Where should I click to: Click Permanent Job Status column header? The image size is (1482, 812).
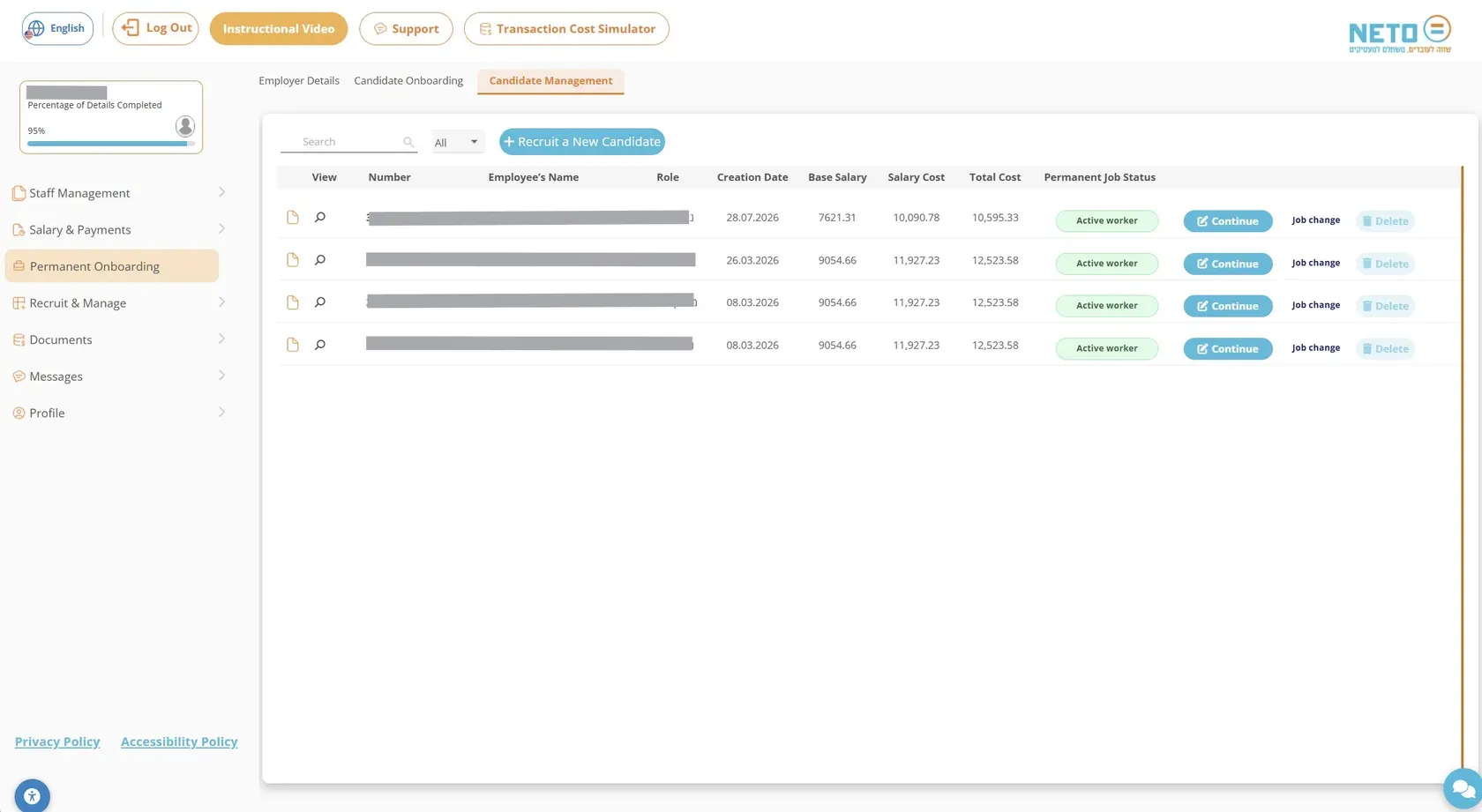coord(1099,177)
